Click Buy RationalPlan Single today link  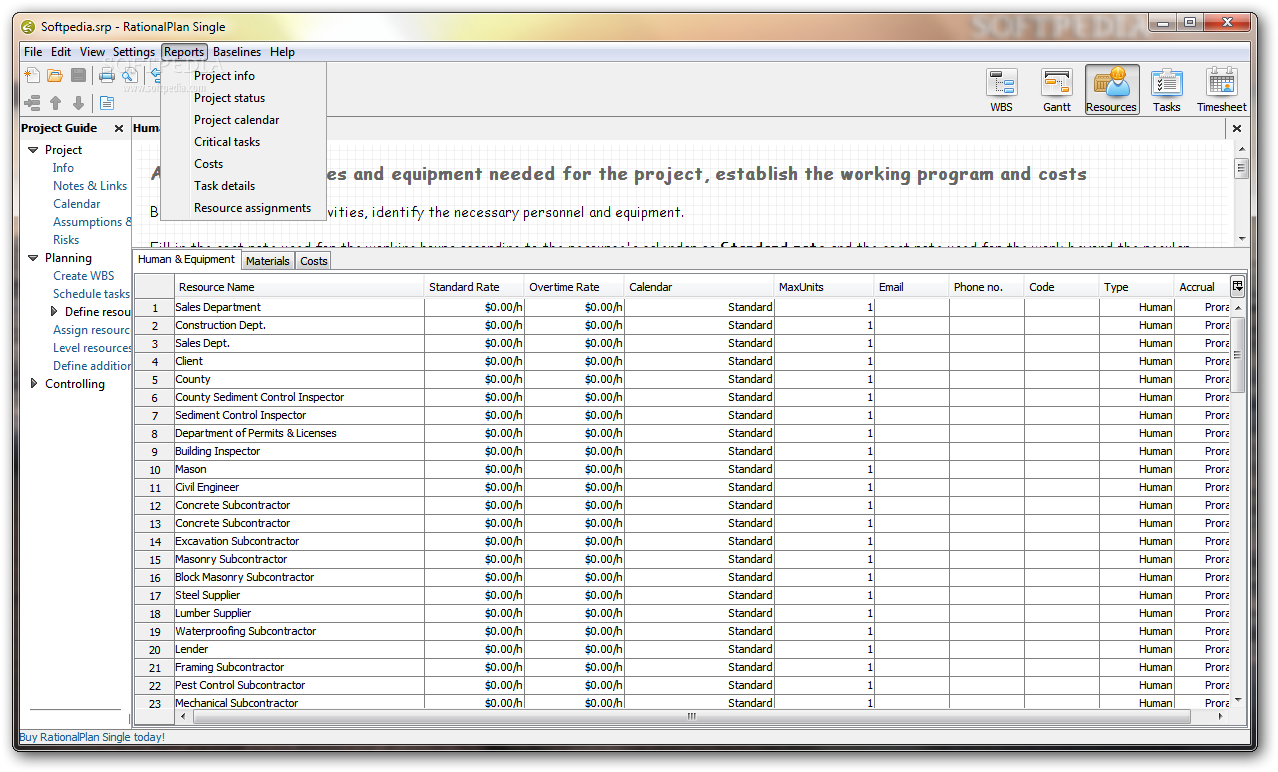[x=92, y=737]
